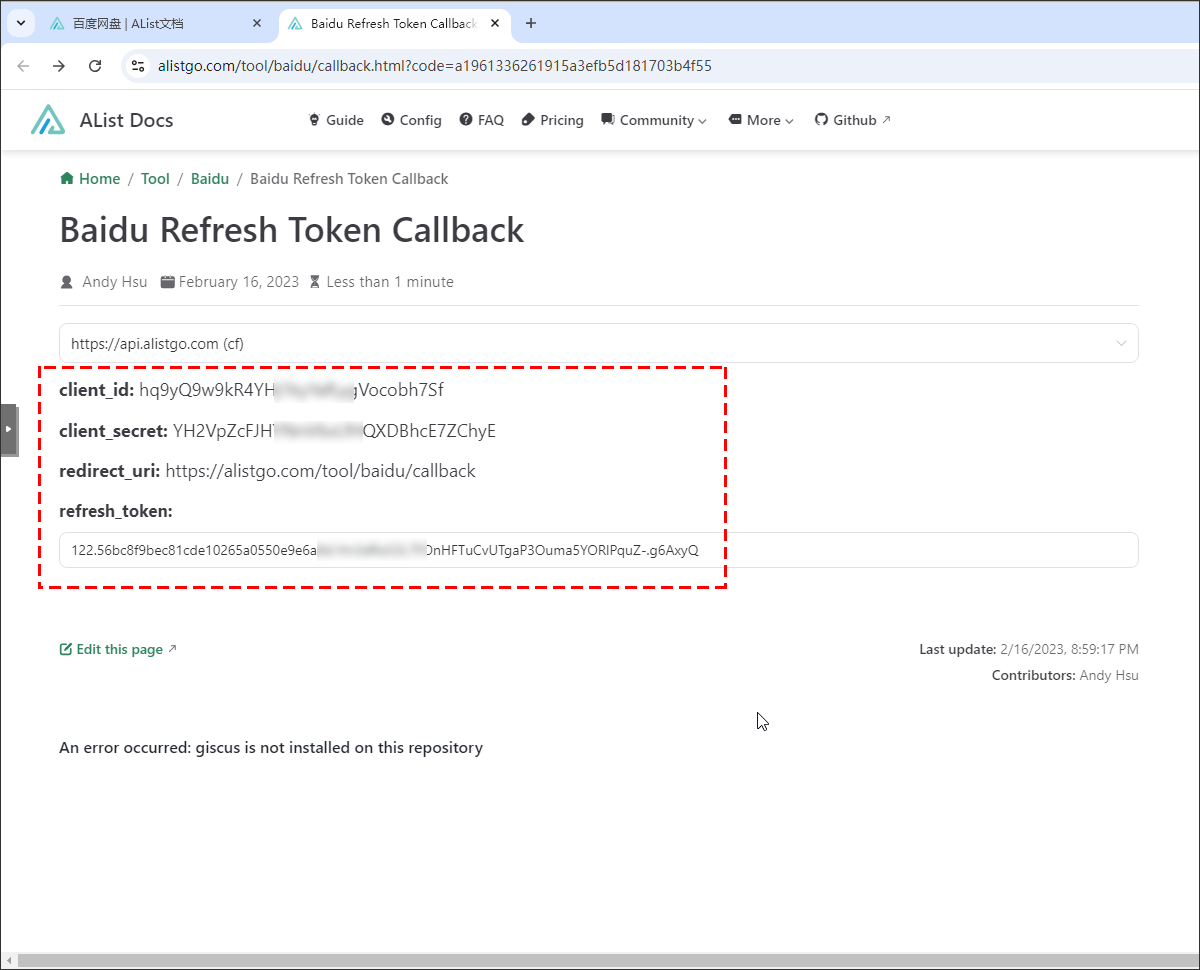This screenshot has height=970, width=1200.
Task: Click the refresh_token text field
Action: pos(598,550)
